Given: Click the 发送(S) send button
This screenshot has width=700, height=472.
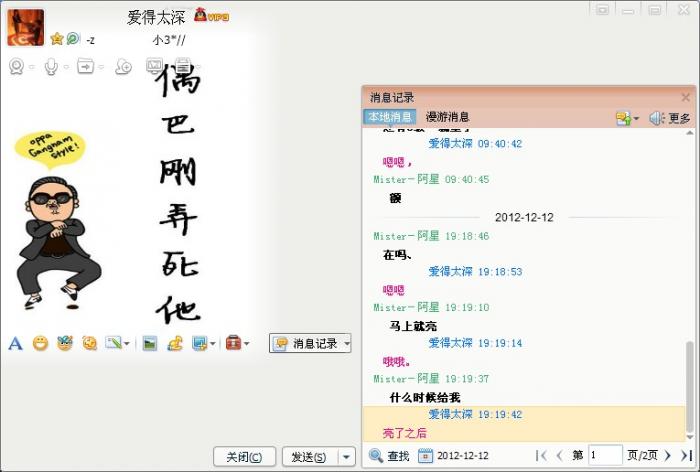Looking at the screenshot, I should tap(309, 457).
